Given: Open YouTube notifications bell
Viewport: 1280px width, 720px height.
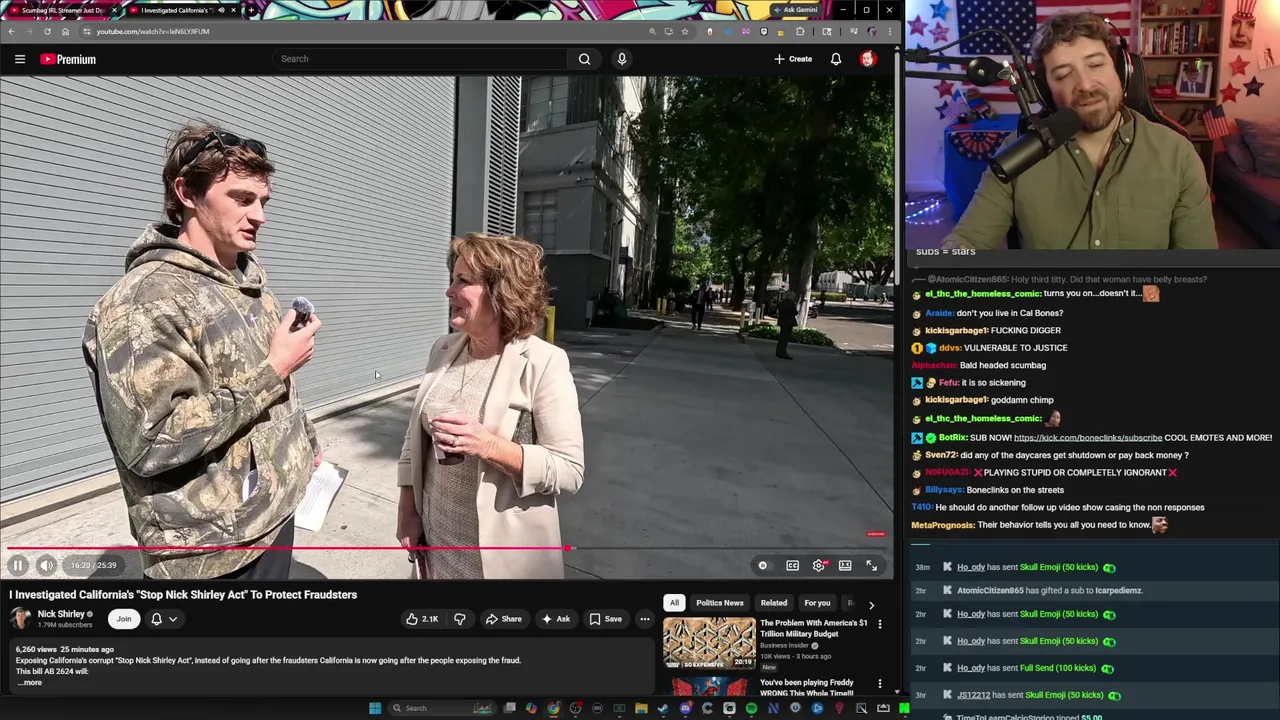Looking at the screenshot, I should pyautogui.click(x=836, y=59).
